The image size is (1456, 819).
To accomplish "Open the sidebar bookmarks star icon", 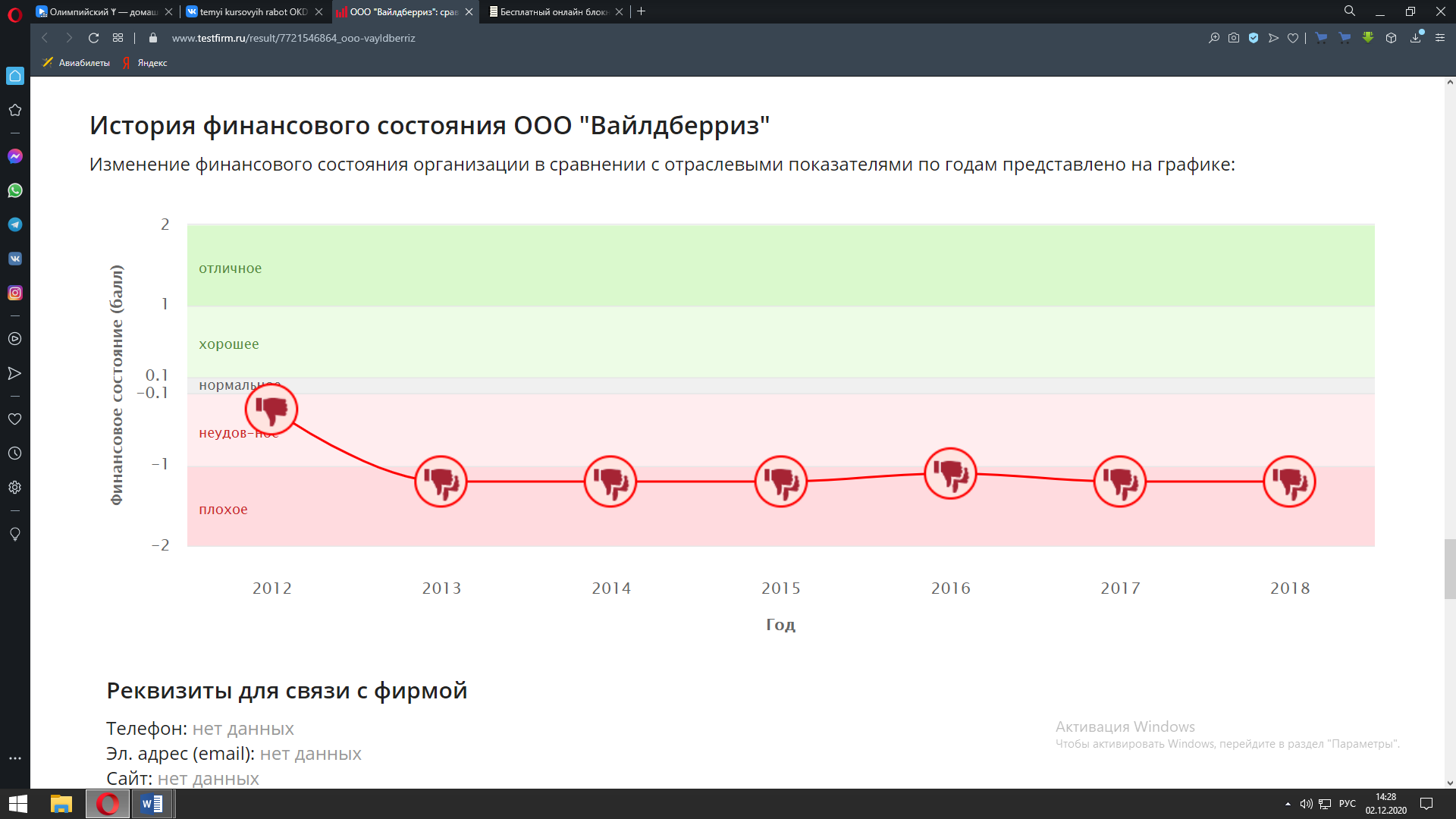I will [15, 110].
